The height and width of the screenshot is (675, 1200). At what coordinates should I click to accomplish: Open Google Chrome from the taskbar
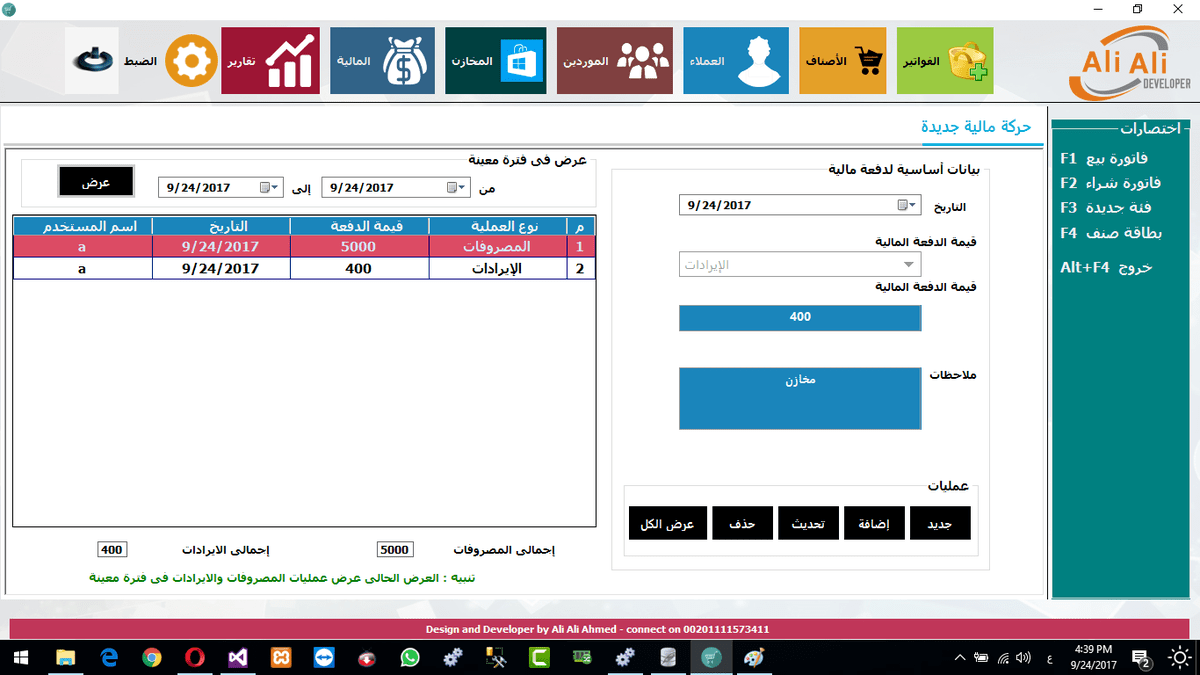[x=152, y=657]
